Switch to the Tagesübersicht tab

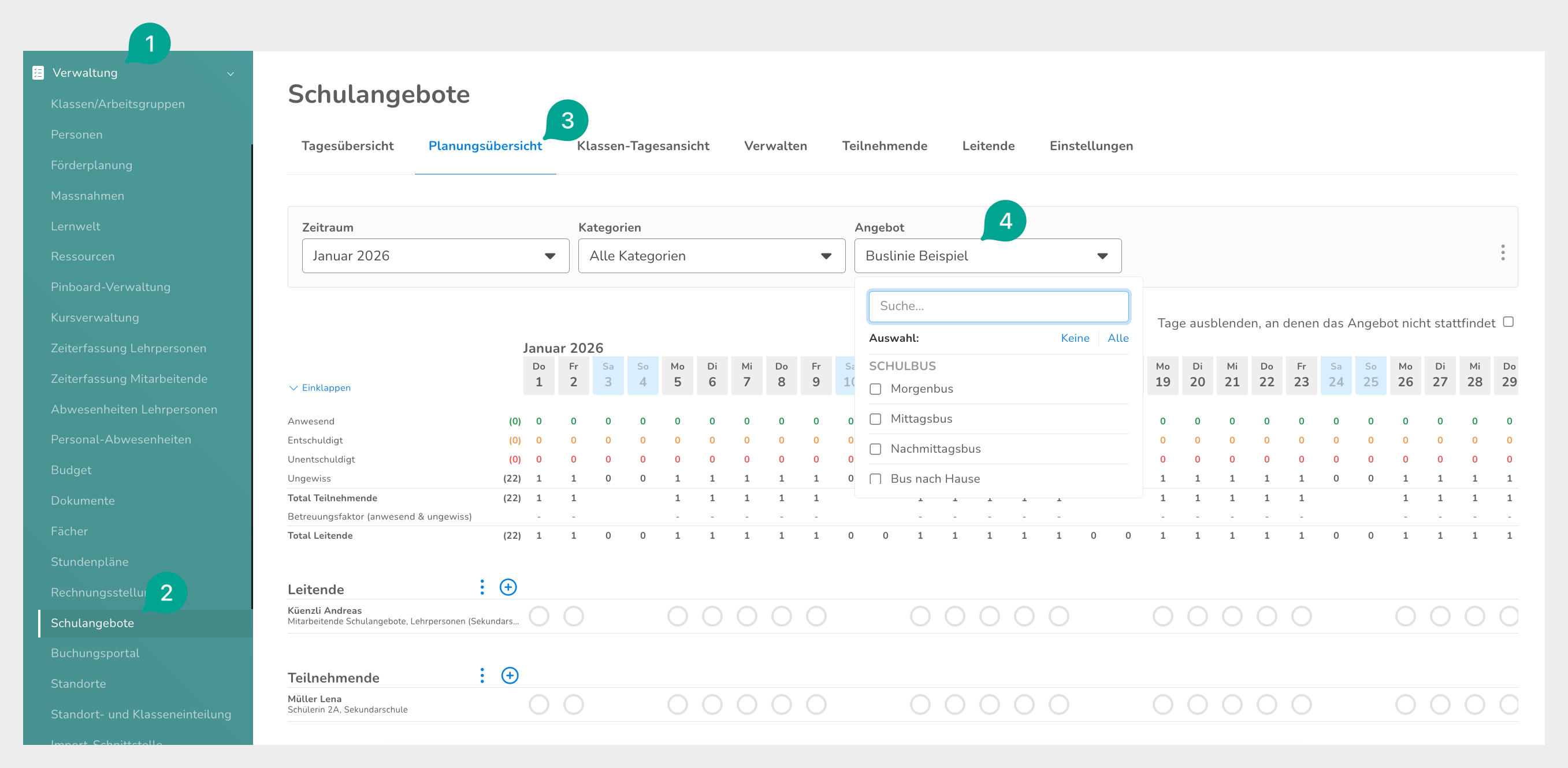coord(347,146)
